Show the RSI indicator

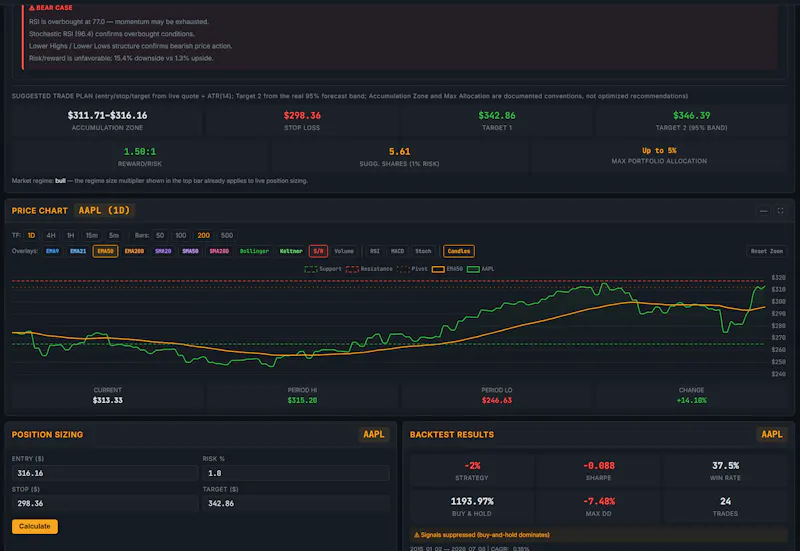[x=374, y=251]
